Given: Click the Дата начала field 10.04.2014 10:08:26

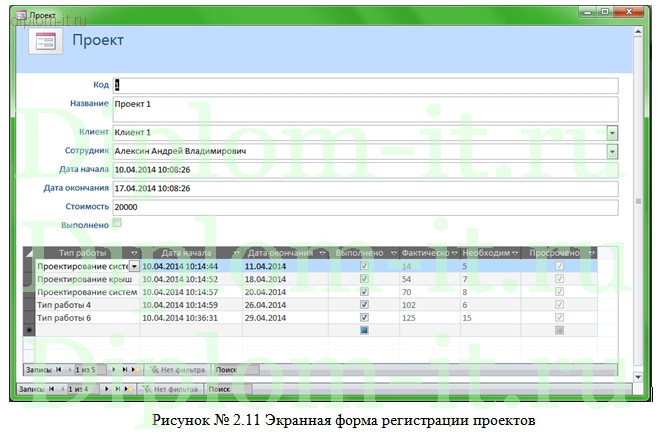Looking at the screenshot, I should pyautogui.click(x=366, y=170).
